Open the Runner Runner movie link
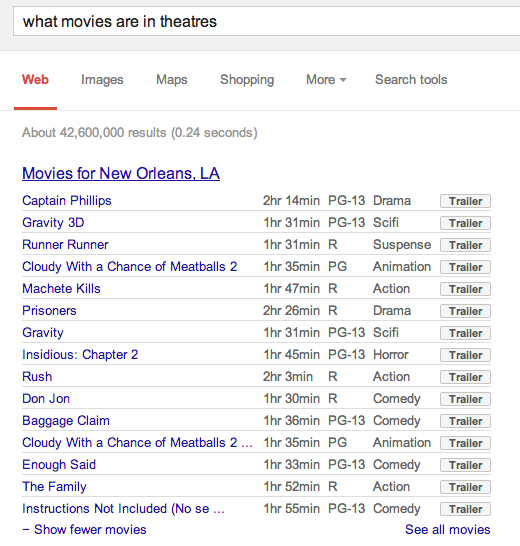 point(65,244)
